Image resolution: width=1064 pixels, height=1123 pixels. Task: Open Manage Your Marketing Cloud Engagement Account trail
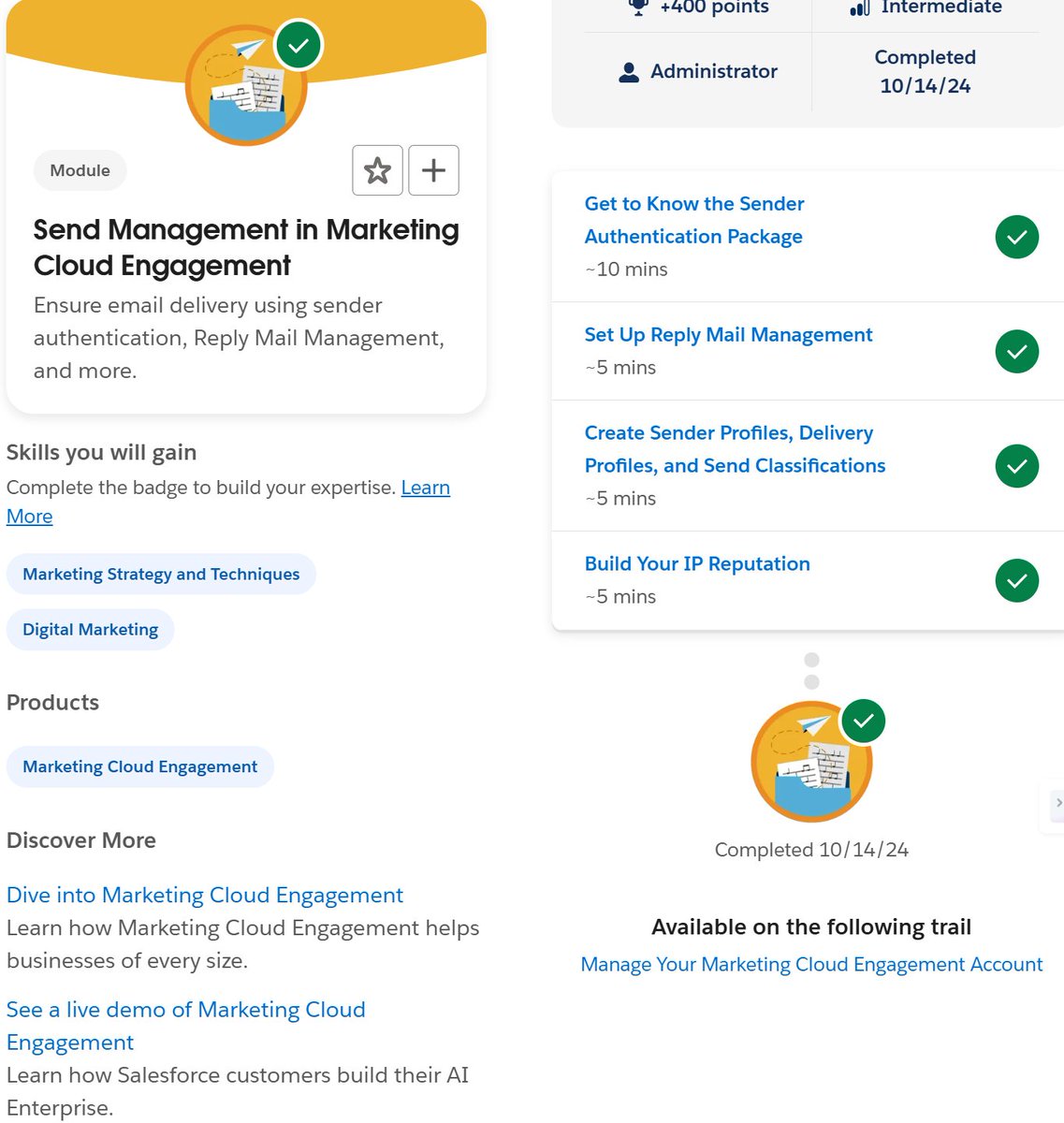811,964
